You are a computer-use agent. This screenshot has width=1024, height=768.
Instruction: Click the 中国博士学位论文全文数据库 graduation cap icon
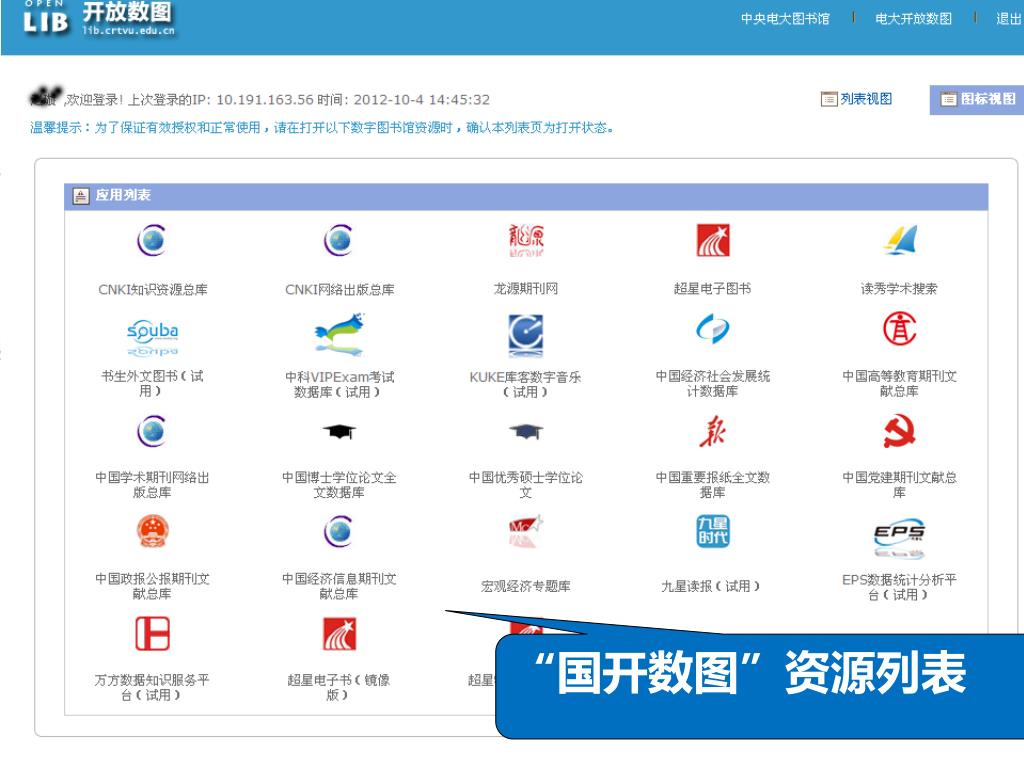pos(339,432)
